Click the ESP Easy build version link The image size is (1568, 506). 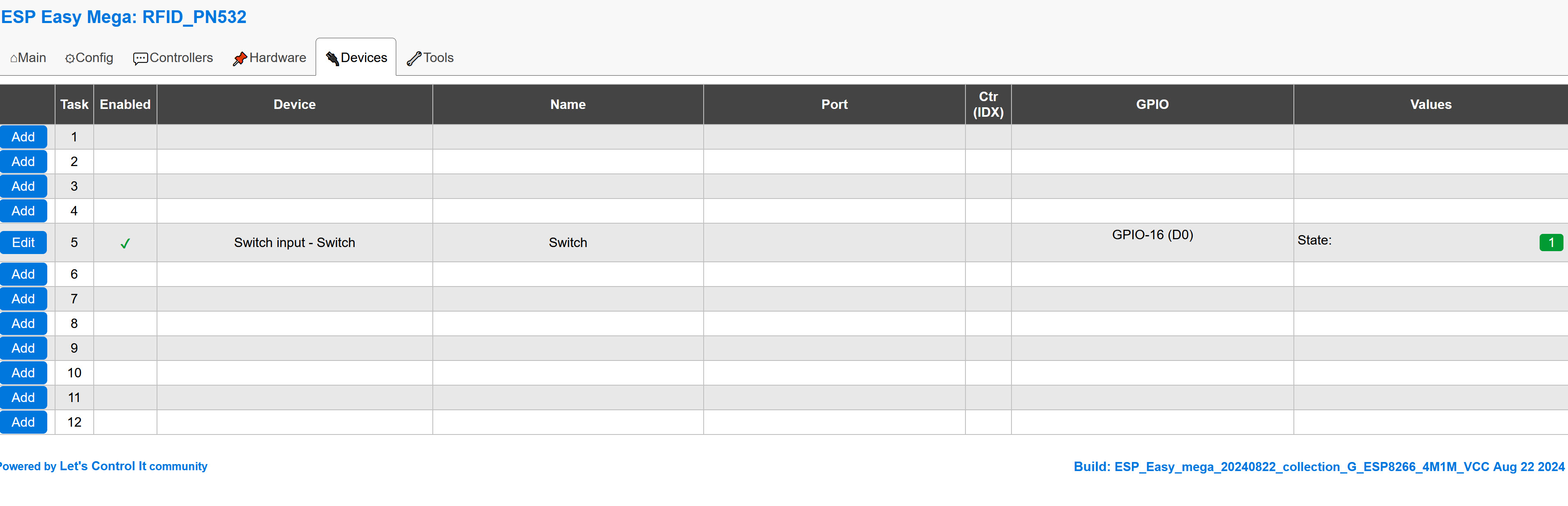click(1319, 467)
